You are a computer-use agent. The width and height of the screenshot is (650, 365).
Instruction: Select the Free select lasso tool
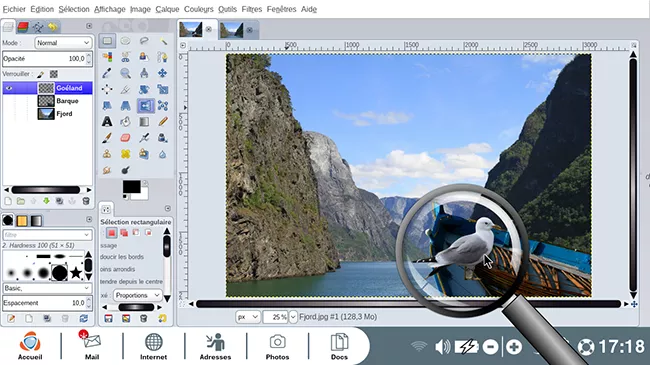[144, 41]
